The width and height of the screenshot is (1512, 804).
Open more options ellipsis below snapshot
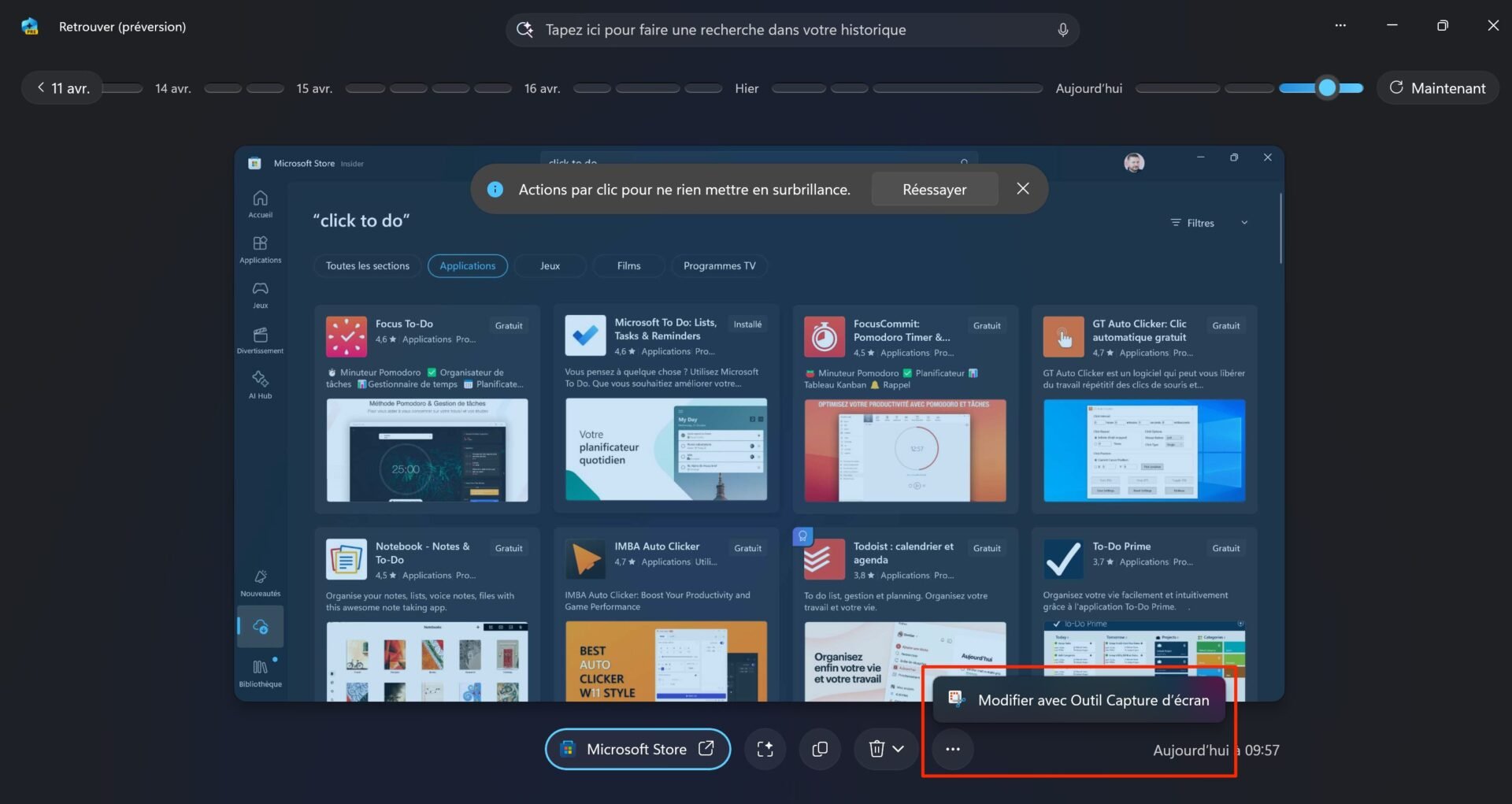[x=953, y=749]
